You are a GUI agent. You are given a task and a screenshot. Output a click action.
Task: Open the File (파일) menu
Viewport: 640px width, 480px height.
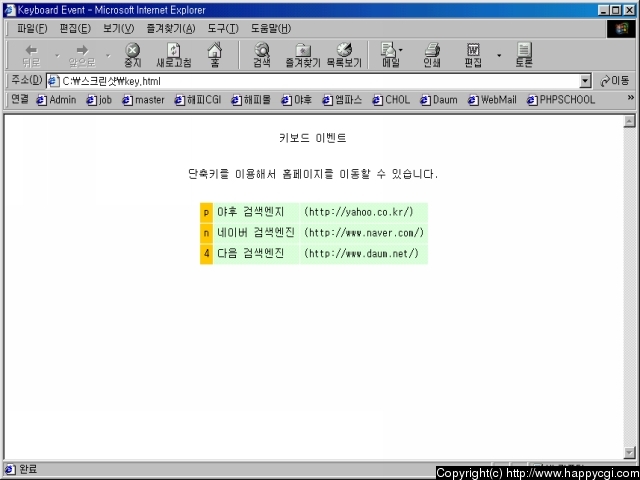click(x=31, y=28)
